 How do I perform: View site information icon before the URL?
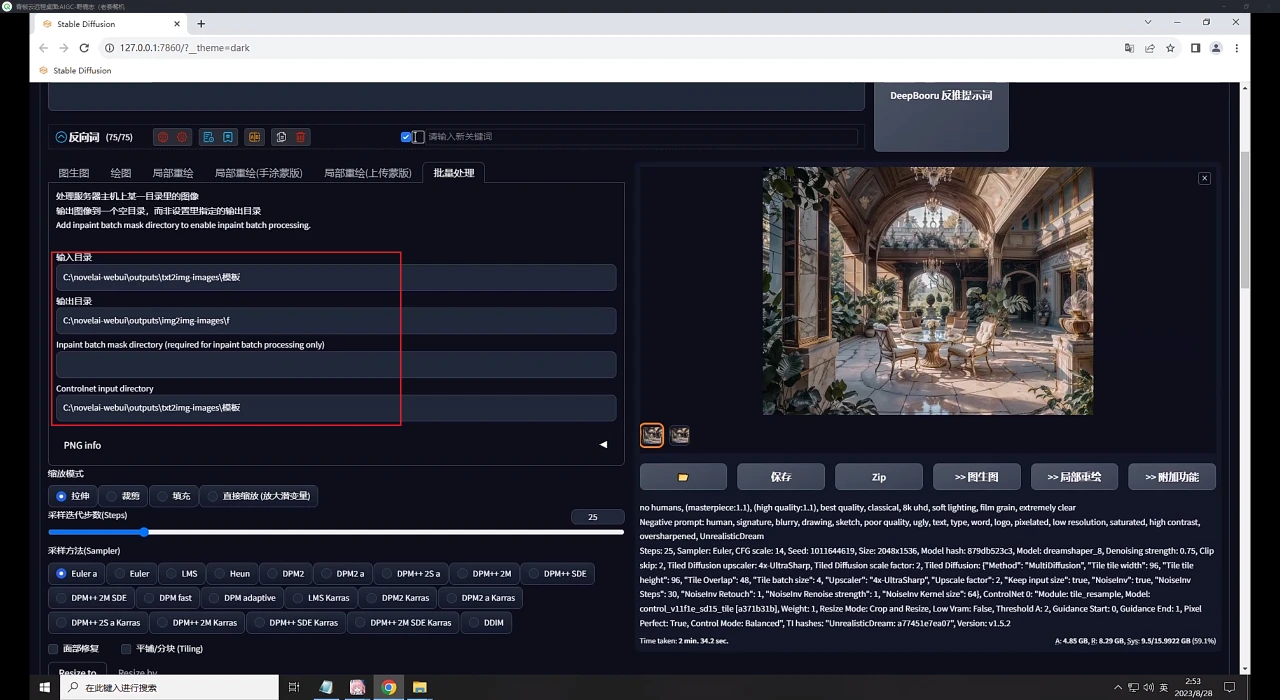tap(109, 48)
